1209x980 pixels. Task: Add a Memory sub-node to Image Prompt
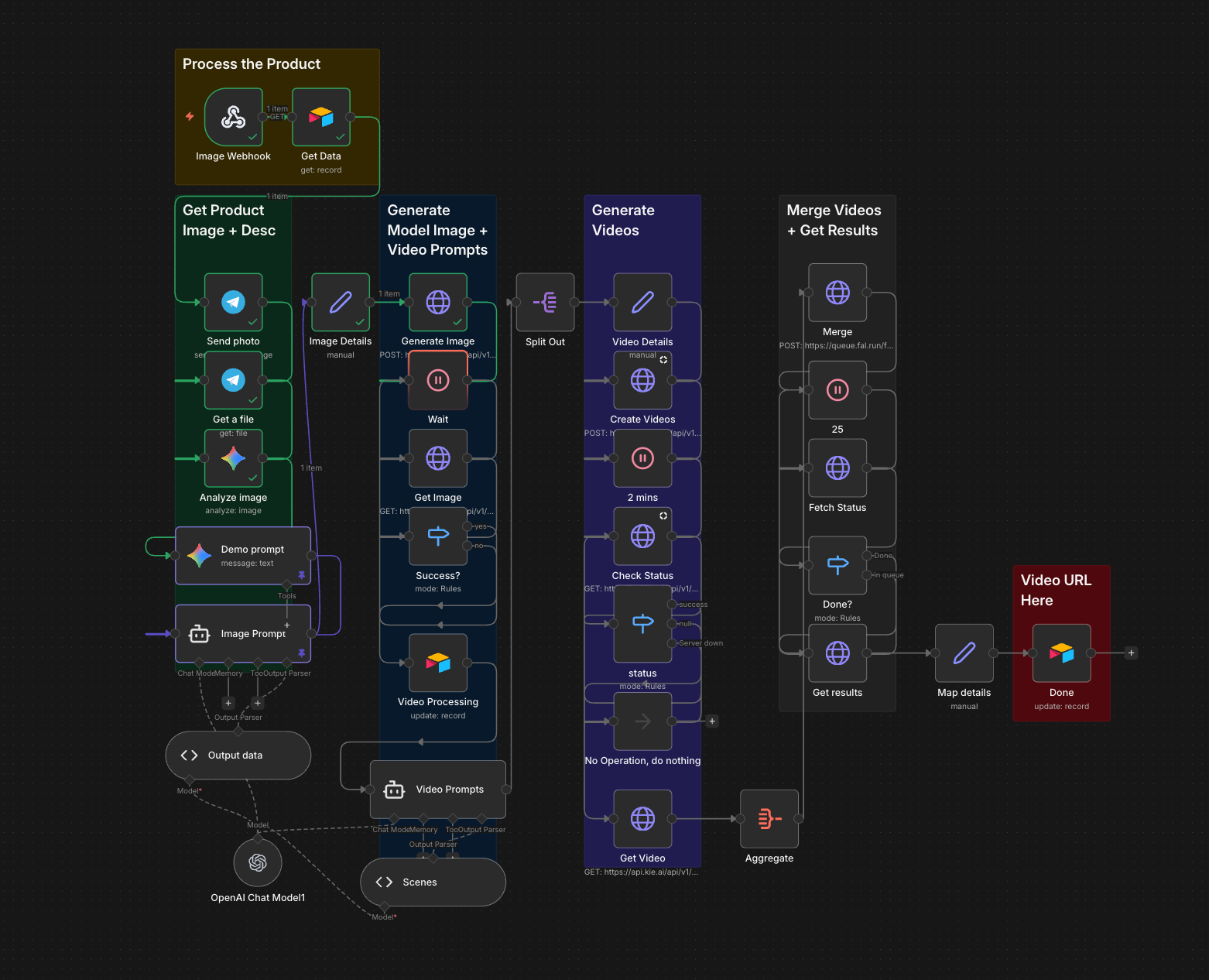tap(228, 703)
